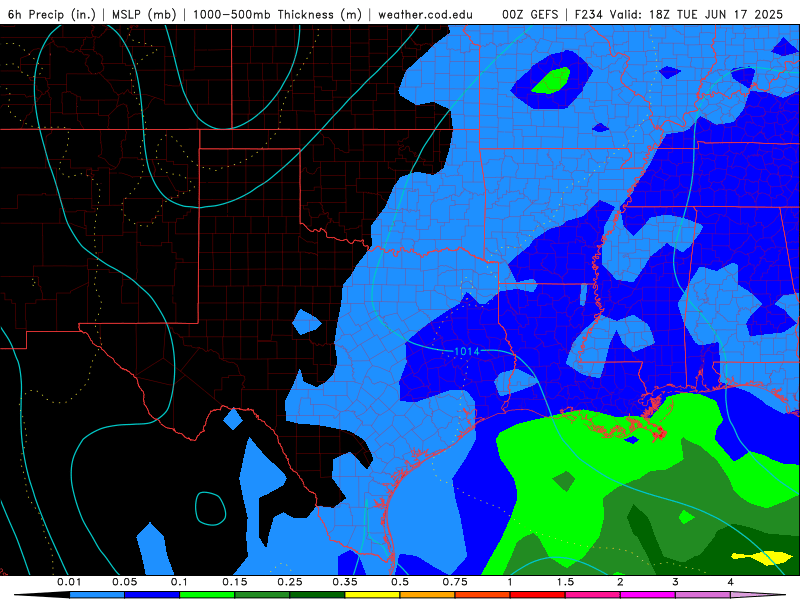Click the dark blue 0.05–0.1 legend swatch

point(152,595)
